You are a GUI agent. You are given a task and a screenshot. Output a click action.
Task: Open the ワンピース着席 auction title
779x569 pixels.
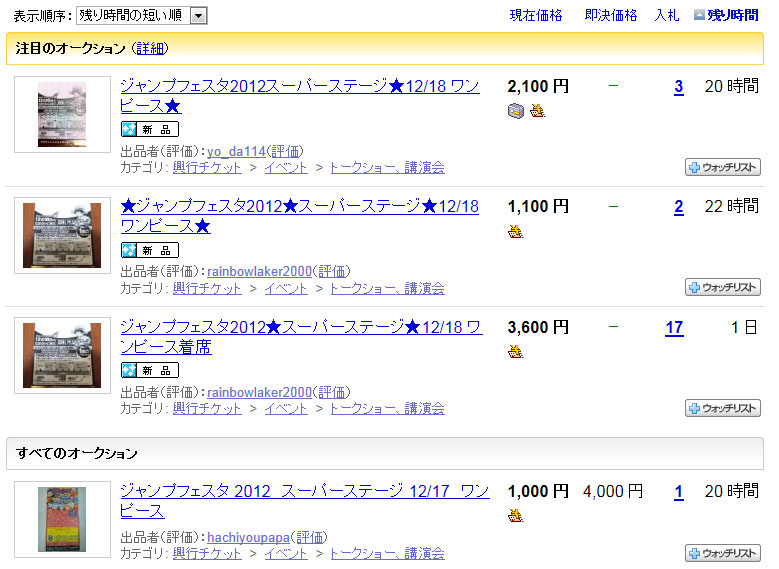(x=301, y=336)
